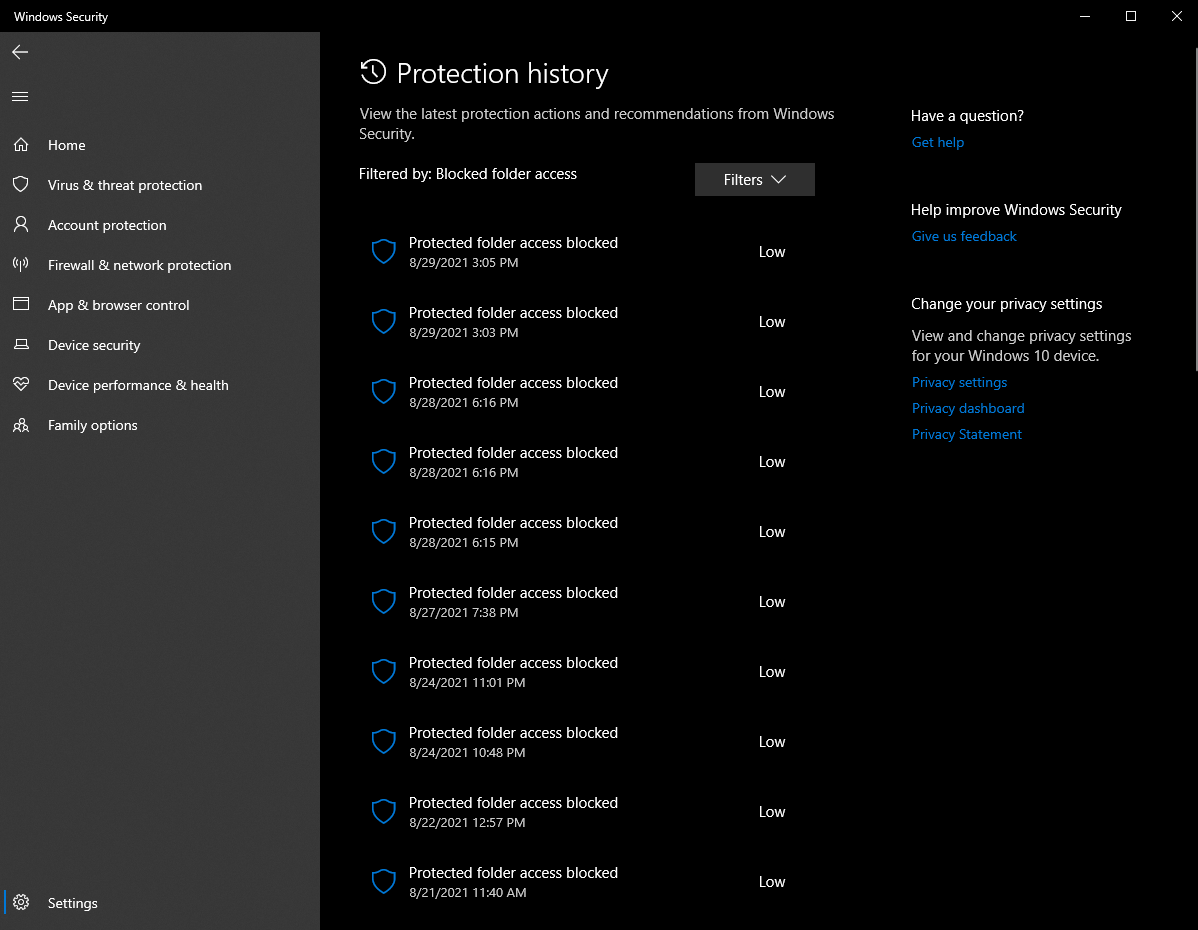
Task: Click the Family options people icon
Action: point(20,425)
